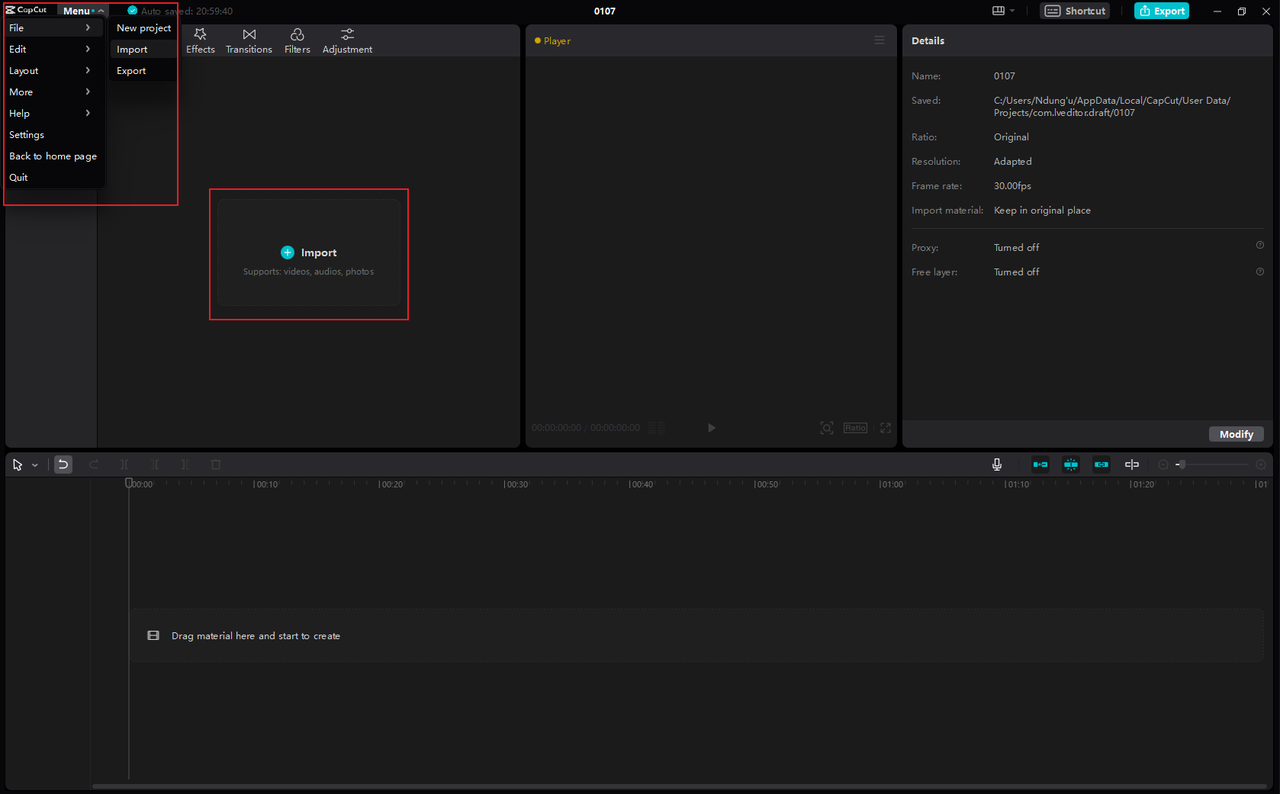Choose Back to home page in the menu
Viewport: 1280px width, 794px height.
(x=52, y=156)
